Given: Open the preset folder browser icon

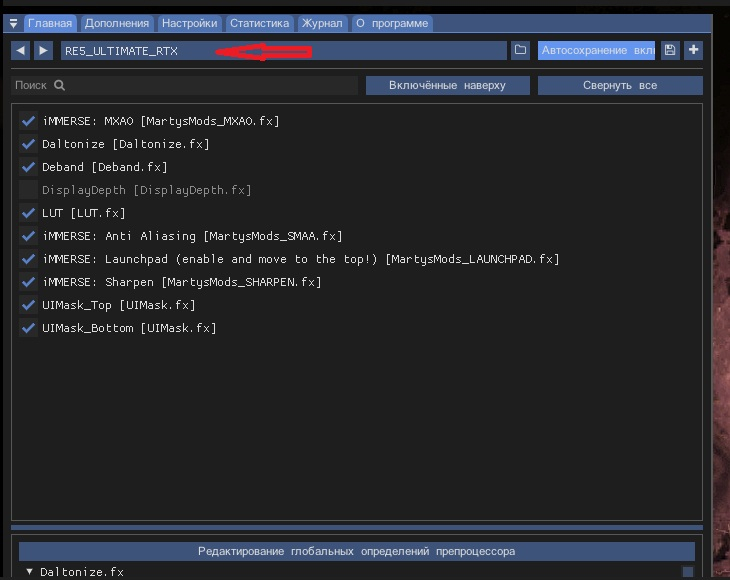Looking at the screenshot, I should click(x=520, y=50).
